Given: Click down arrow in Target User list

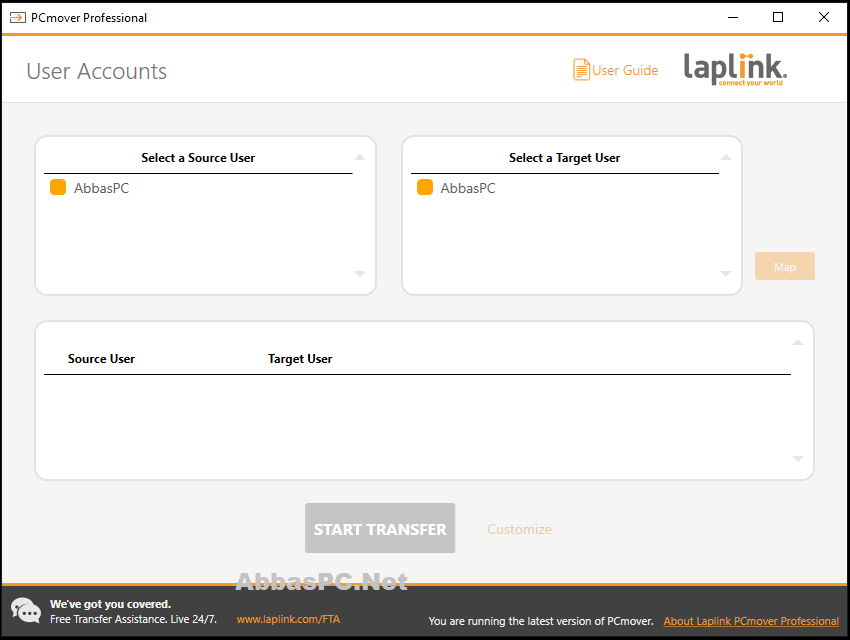Looking at the screenshot, I should click(x=726, y=274).
